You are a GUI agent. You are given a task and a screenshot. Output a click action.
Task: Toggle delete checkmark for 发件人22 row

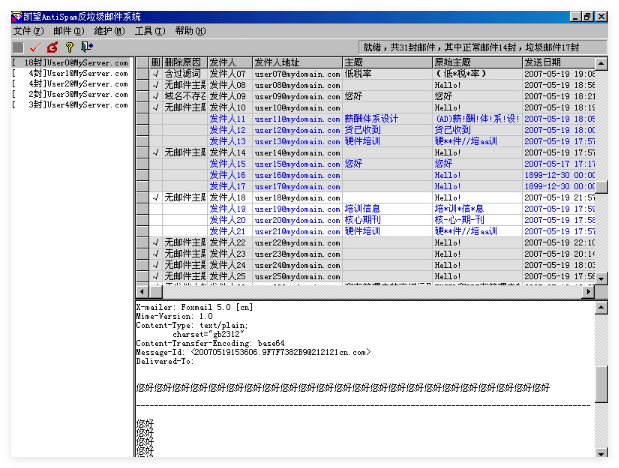tap(156, 243)
